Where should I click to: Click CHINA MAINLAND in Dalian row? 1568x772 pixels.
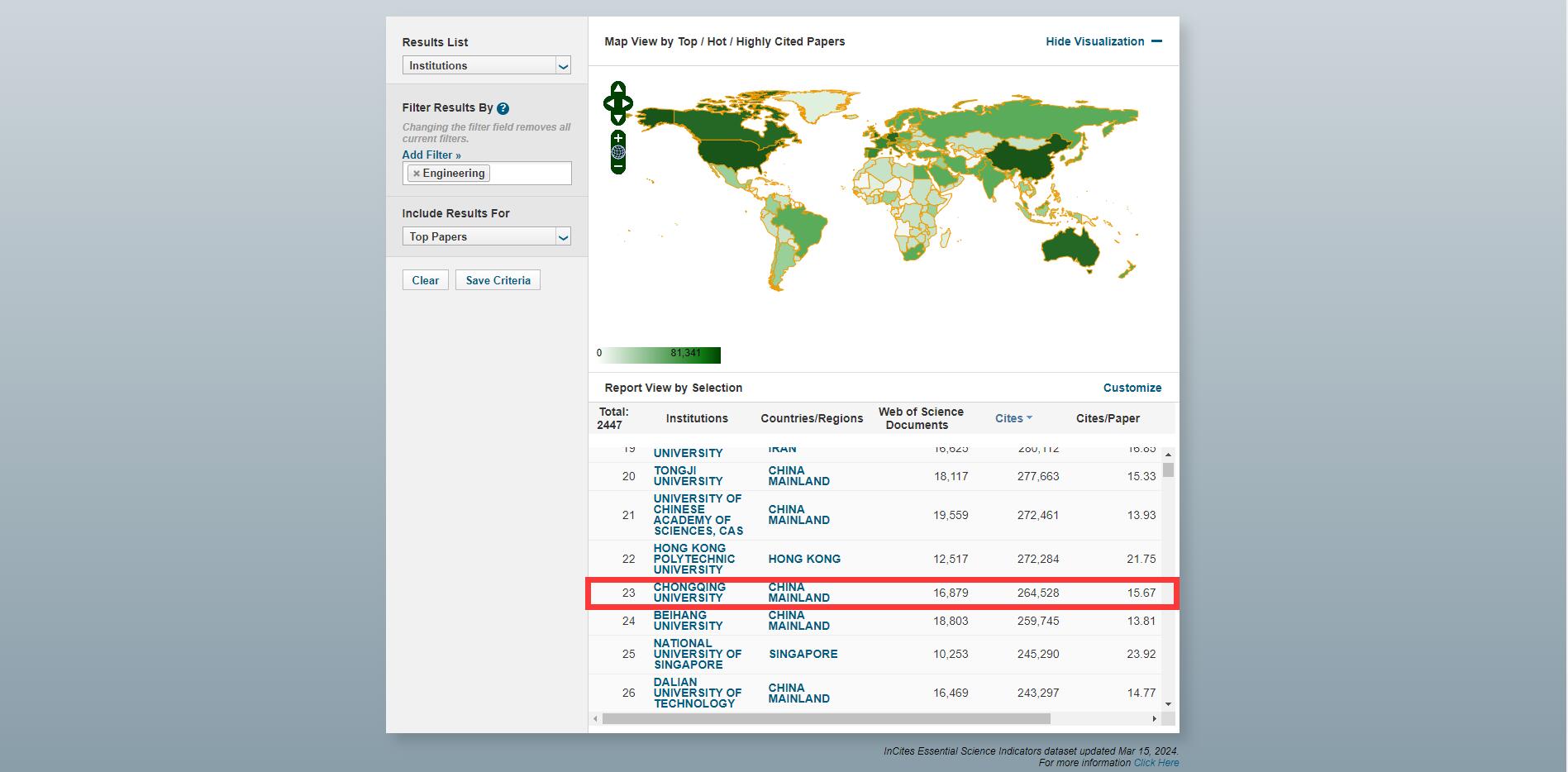[798, 693]
